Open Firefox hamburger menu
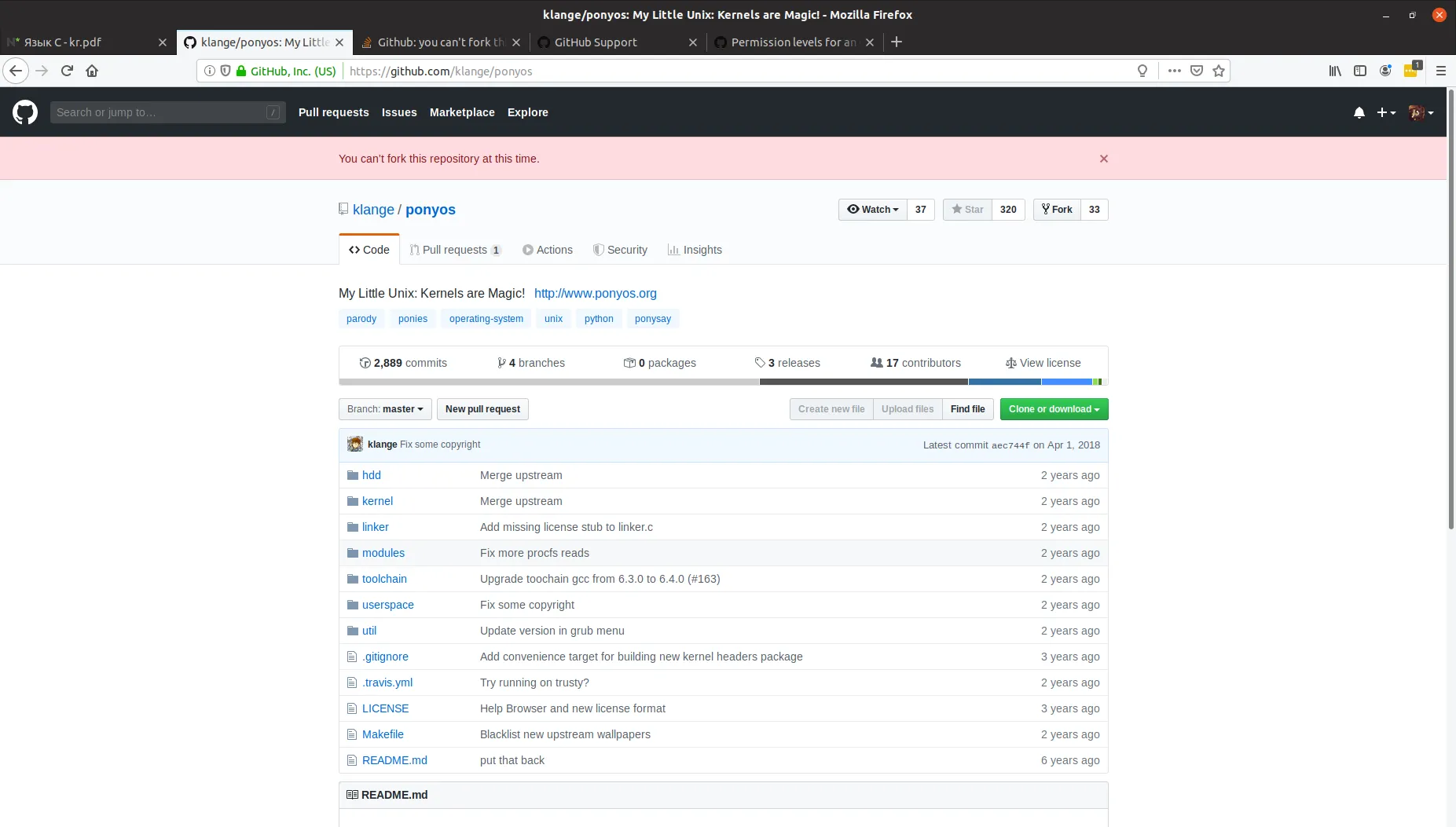This screenshot has width=1456, height=827. click(x=1441, y=71)
